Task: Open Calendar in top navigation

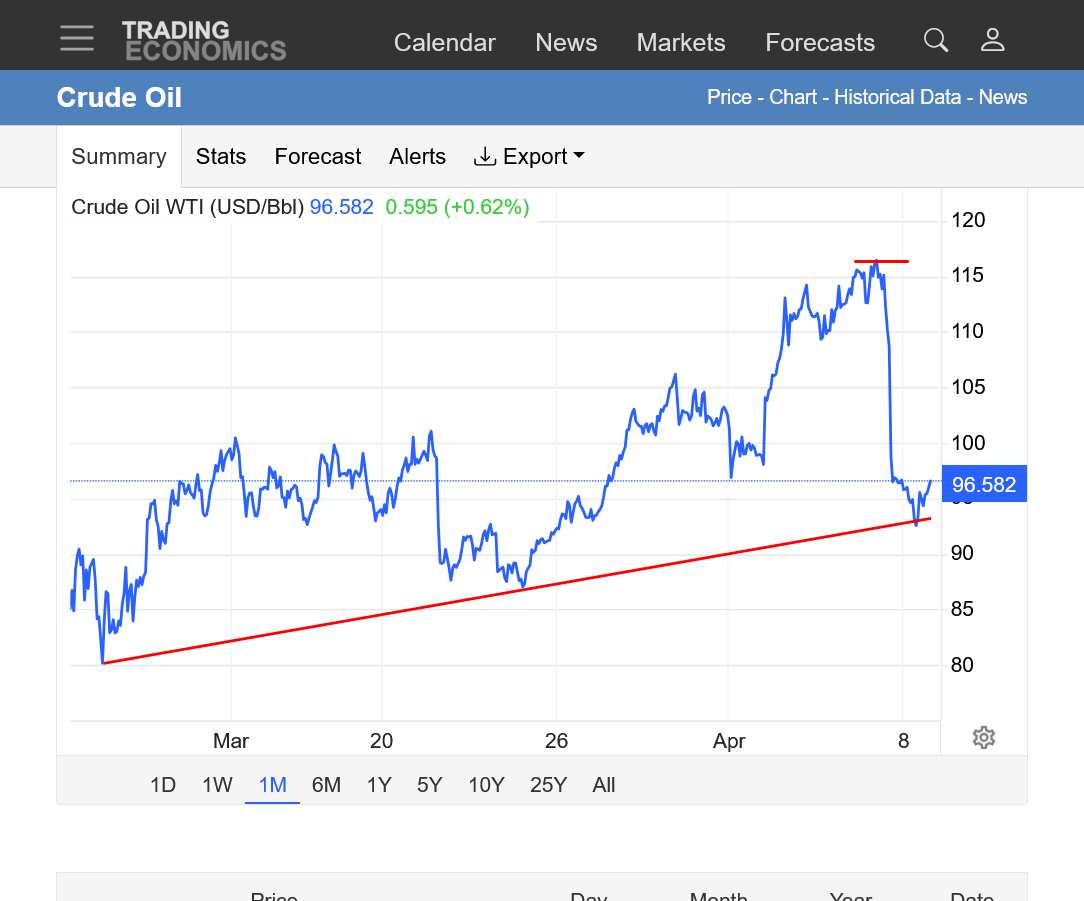Action: pyautogui.click(x=444, y=43)
